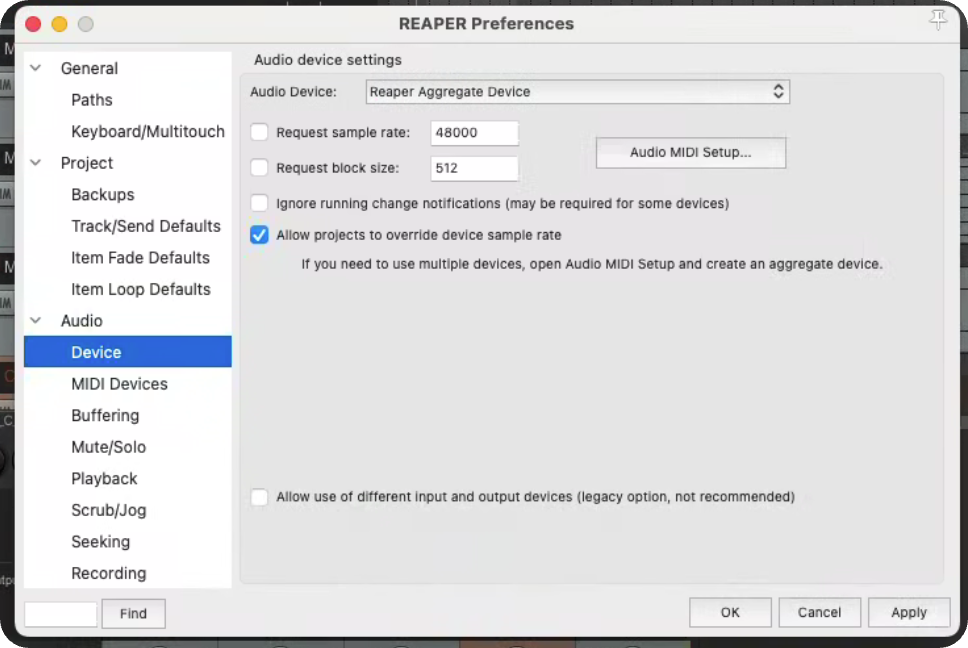Open the Recording preferences page
The height and width of the screenshot is (648, 968).
coord(109,573)
